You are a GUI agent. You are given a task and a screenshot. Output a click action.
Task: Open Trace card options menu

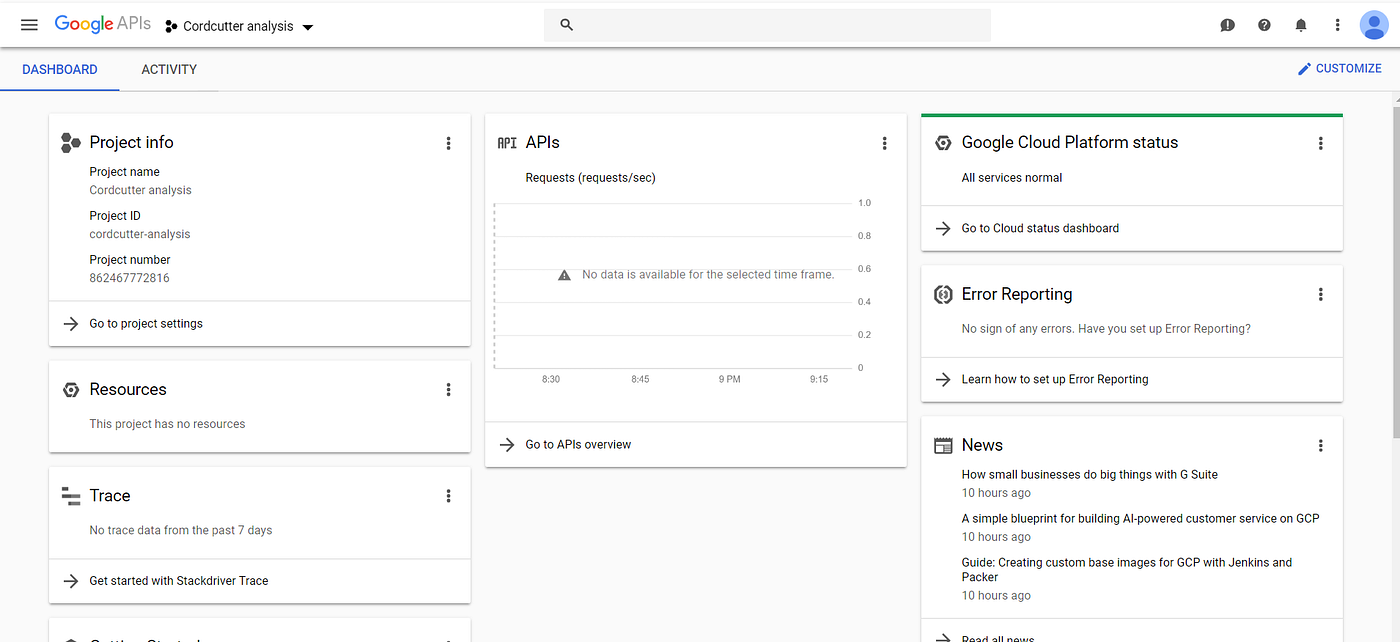point(448,496)
